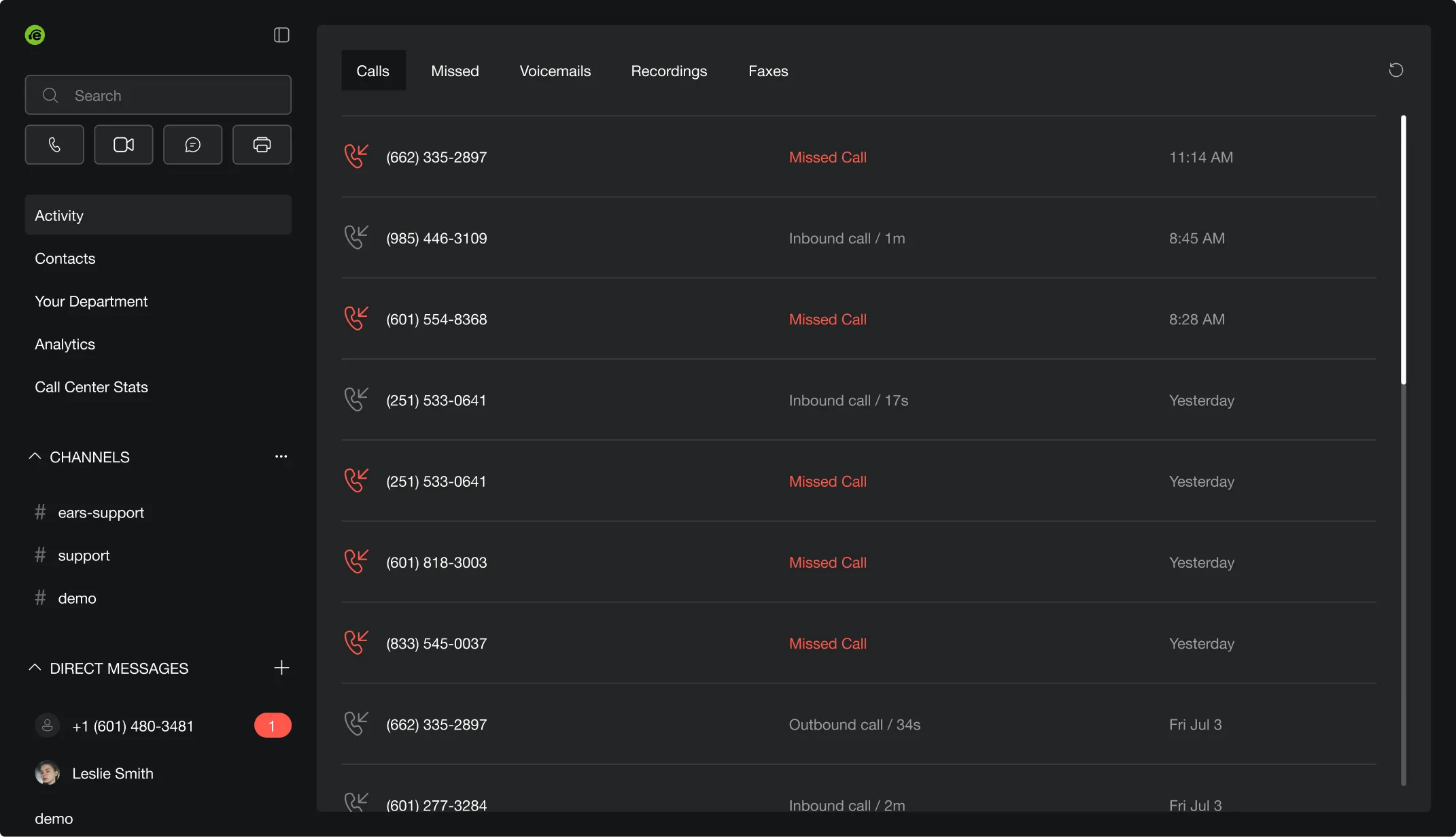The height and width of the screenshot is (837, 1456).
Task: Start a video meeting with camera icon
Action: (124, 145)
